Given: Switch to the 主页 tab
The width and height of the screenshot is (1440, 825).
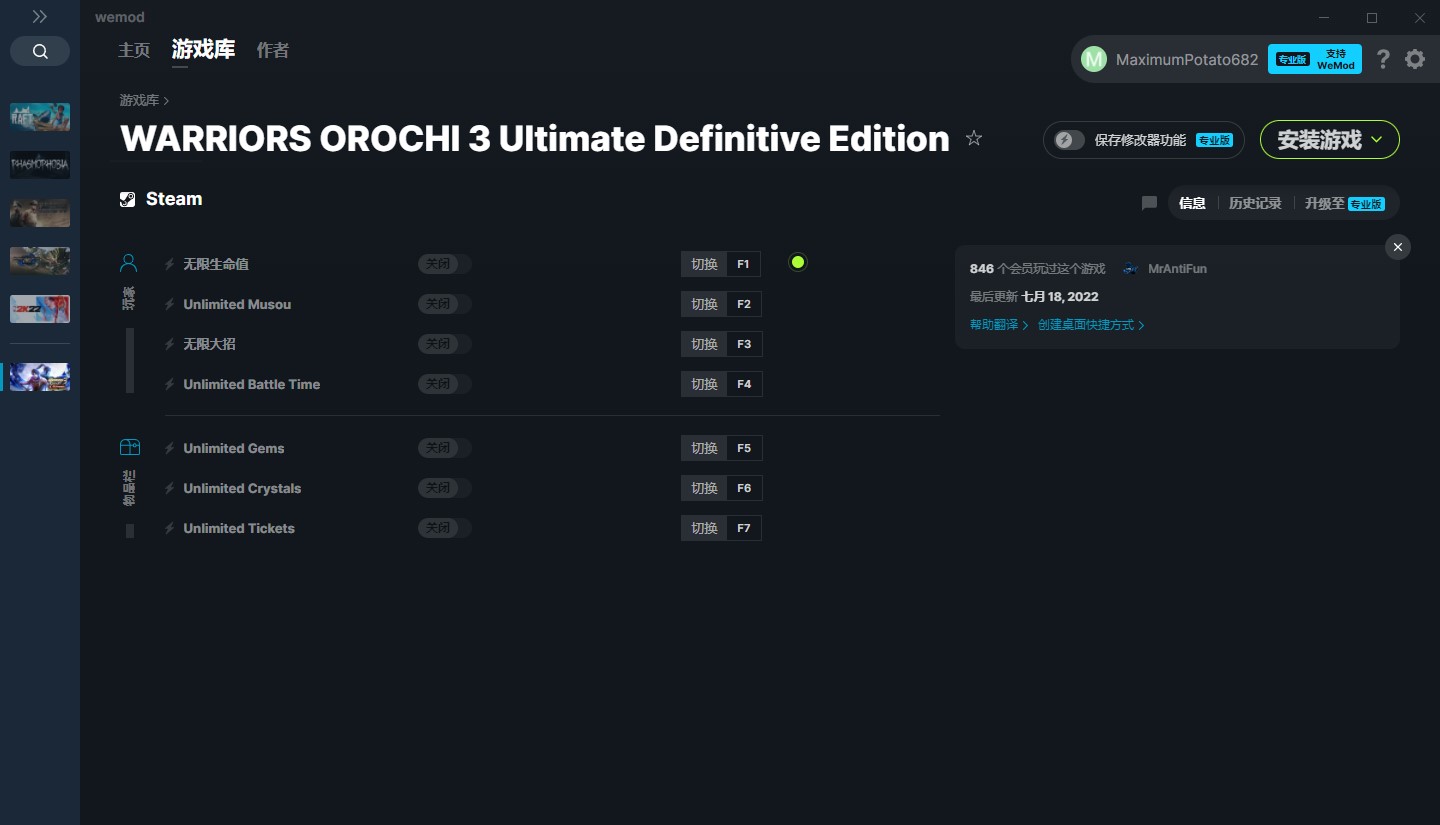Looking at the screenshot, I should coord(134,50).
